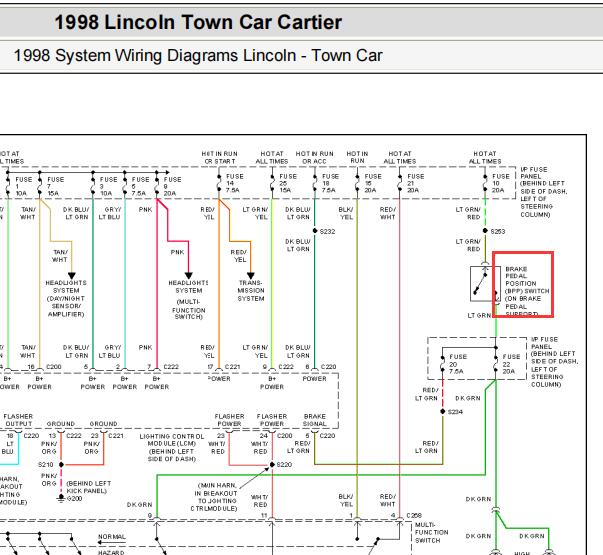
Task: Select the Fuse 18 7.5A label
Action: click(x=330, y=183)
